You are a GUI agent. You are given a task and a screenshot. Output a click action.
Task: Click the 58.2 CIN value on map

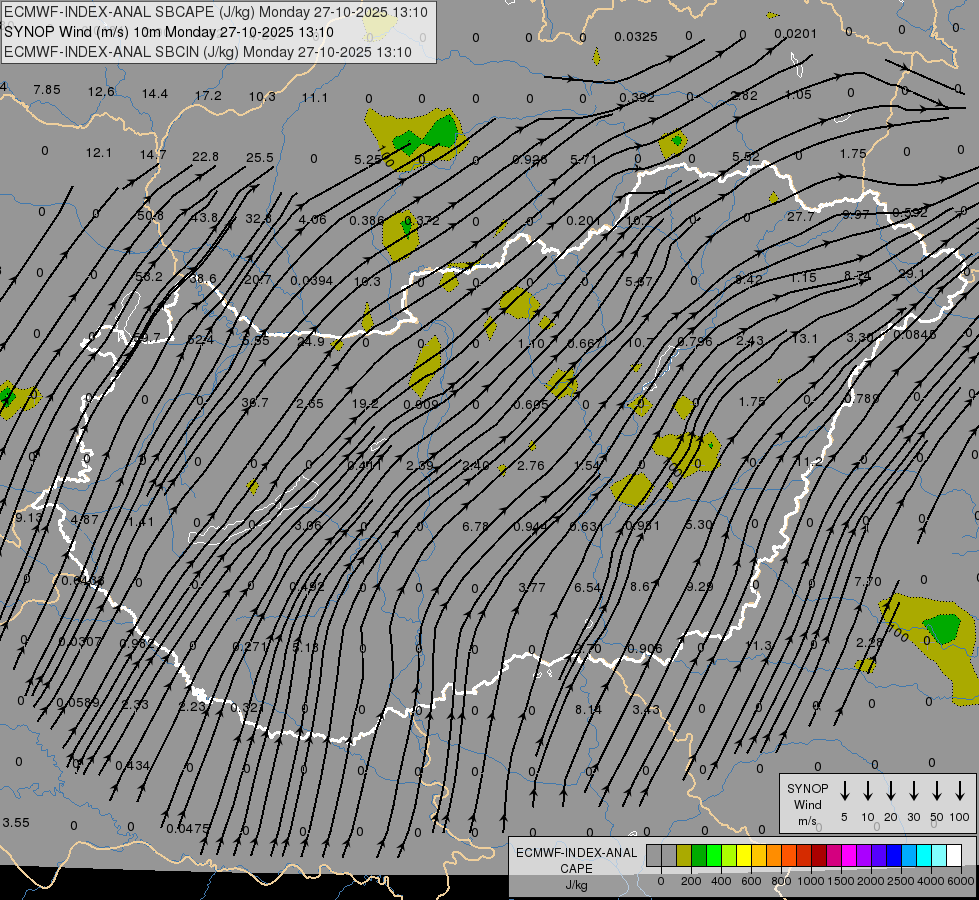[x=149, y=276]
